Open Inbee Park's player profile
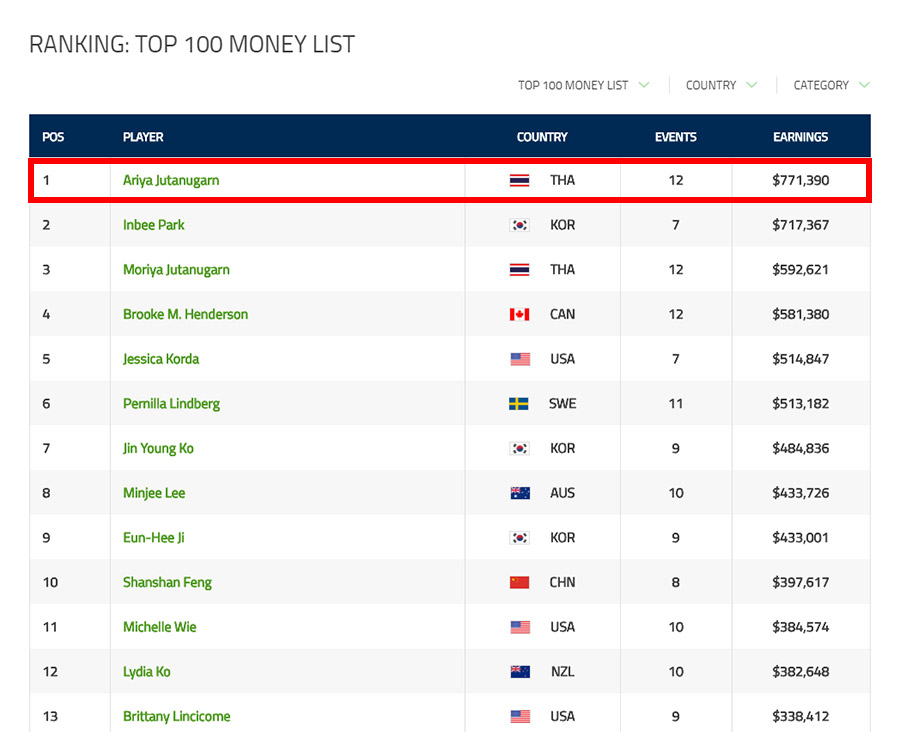This screenshot has width=900, height=732. click(x=154, y=225)
